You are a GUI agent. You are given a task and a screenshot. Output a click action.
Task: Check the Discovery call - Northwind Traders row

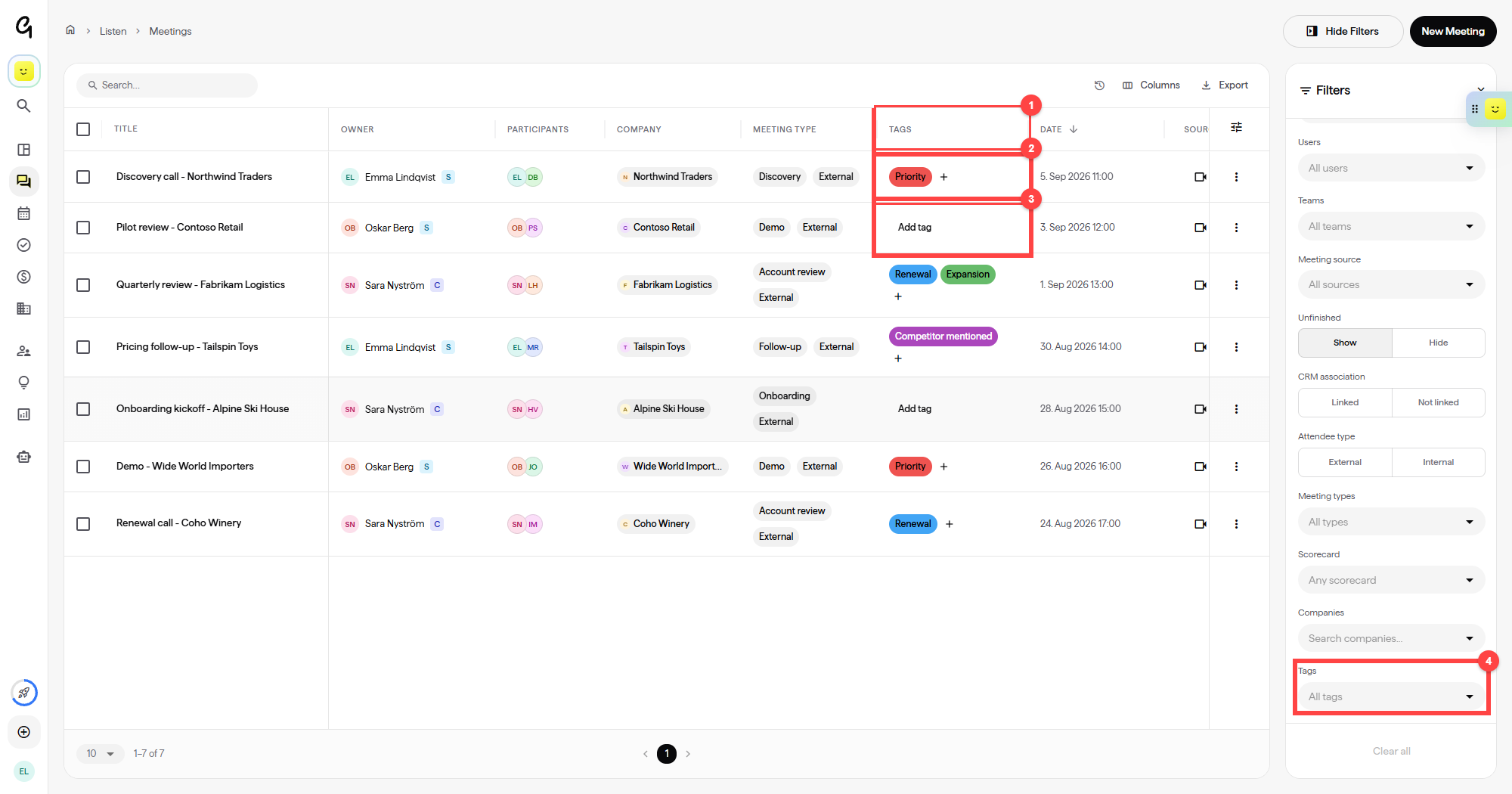click(x=83, y=177)
